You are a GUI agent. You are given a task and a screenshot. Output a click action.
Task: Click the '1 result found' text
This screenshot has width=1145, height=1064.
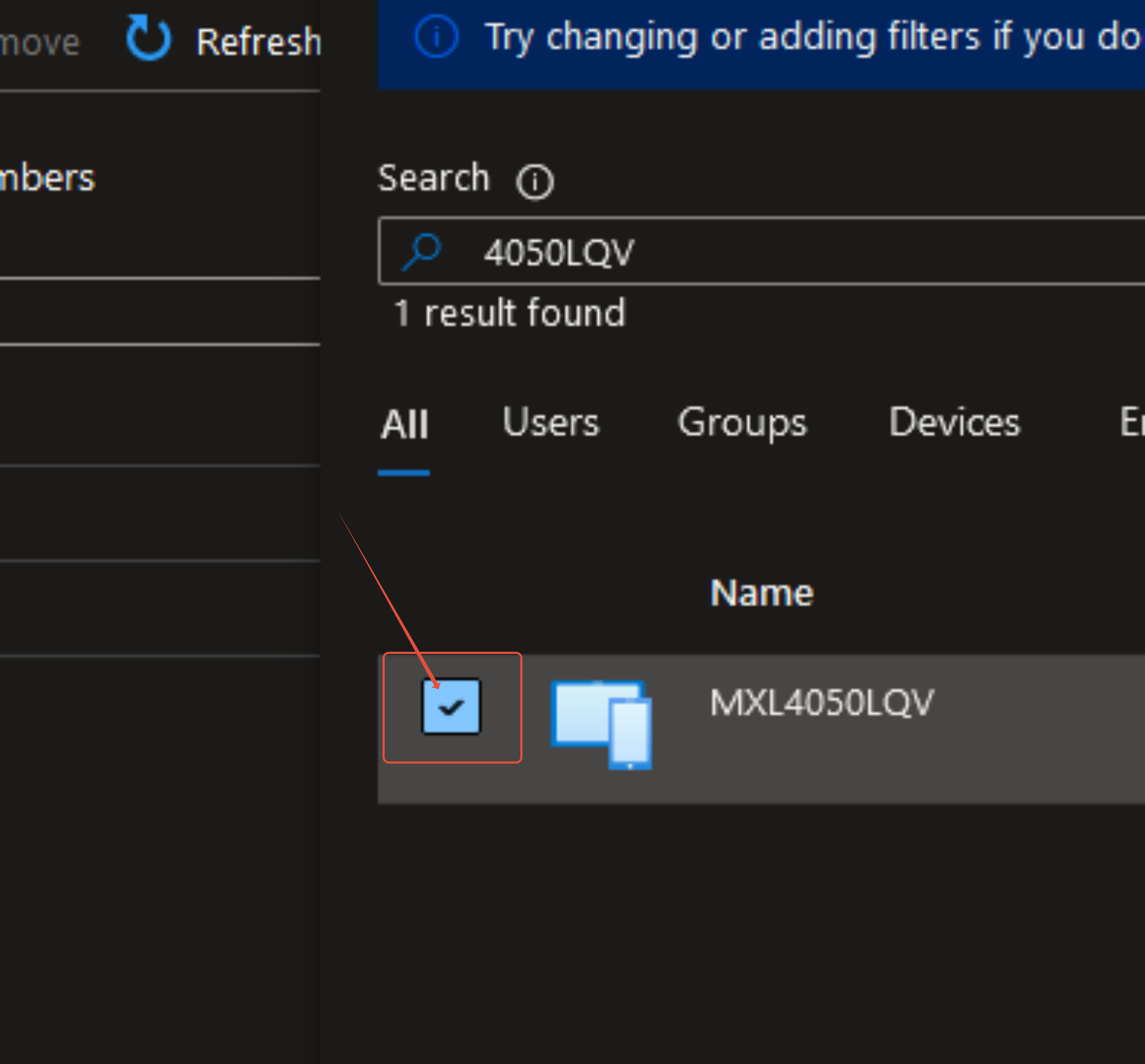coord(509,313)
